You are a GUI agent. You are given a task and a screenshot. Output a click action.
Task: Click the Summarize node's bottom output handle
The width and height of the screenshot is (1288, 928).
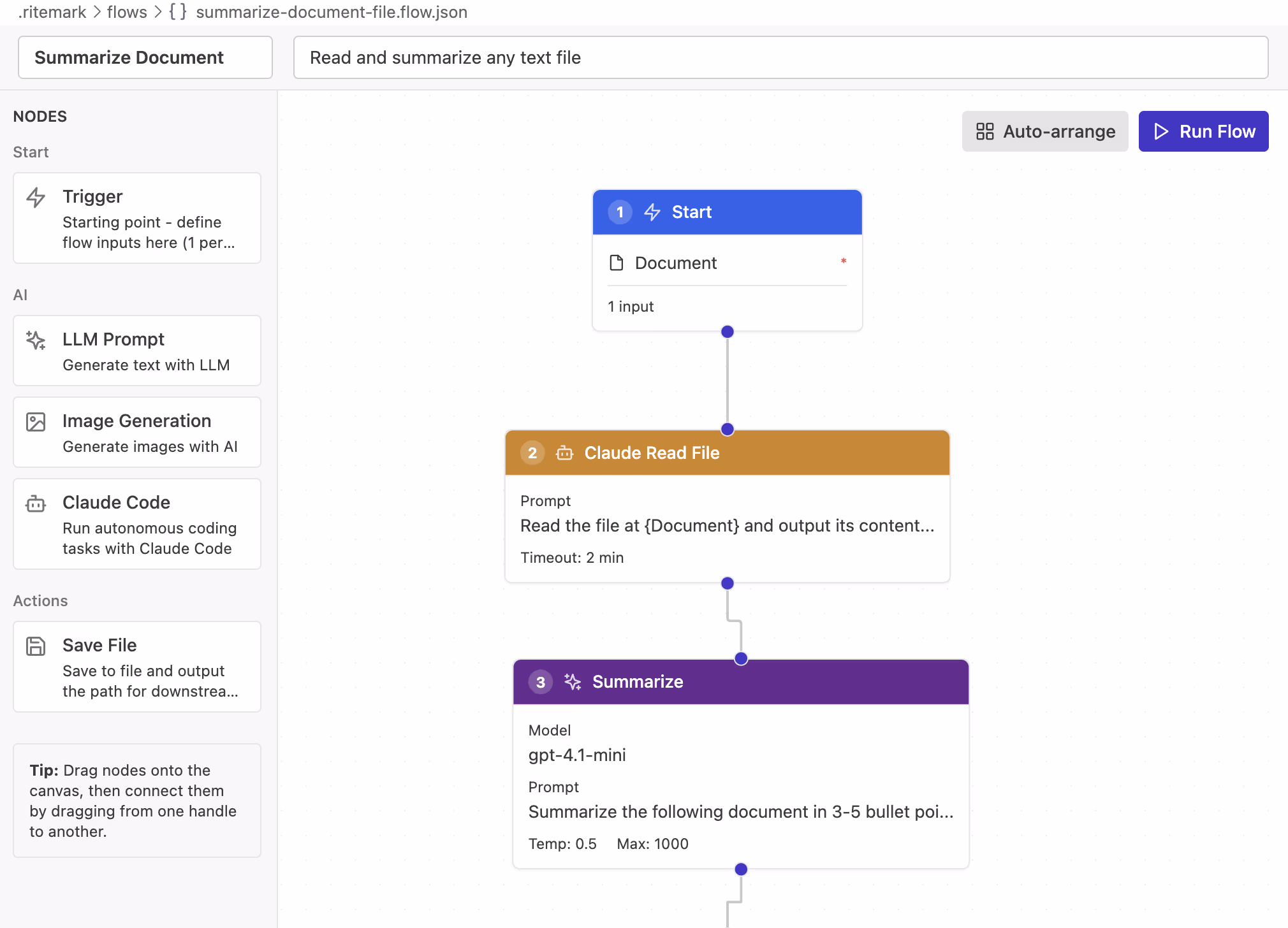point(741,869)
